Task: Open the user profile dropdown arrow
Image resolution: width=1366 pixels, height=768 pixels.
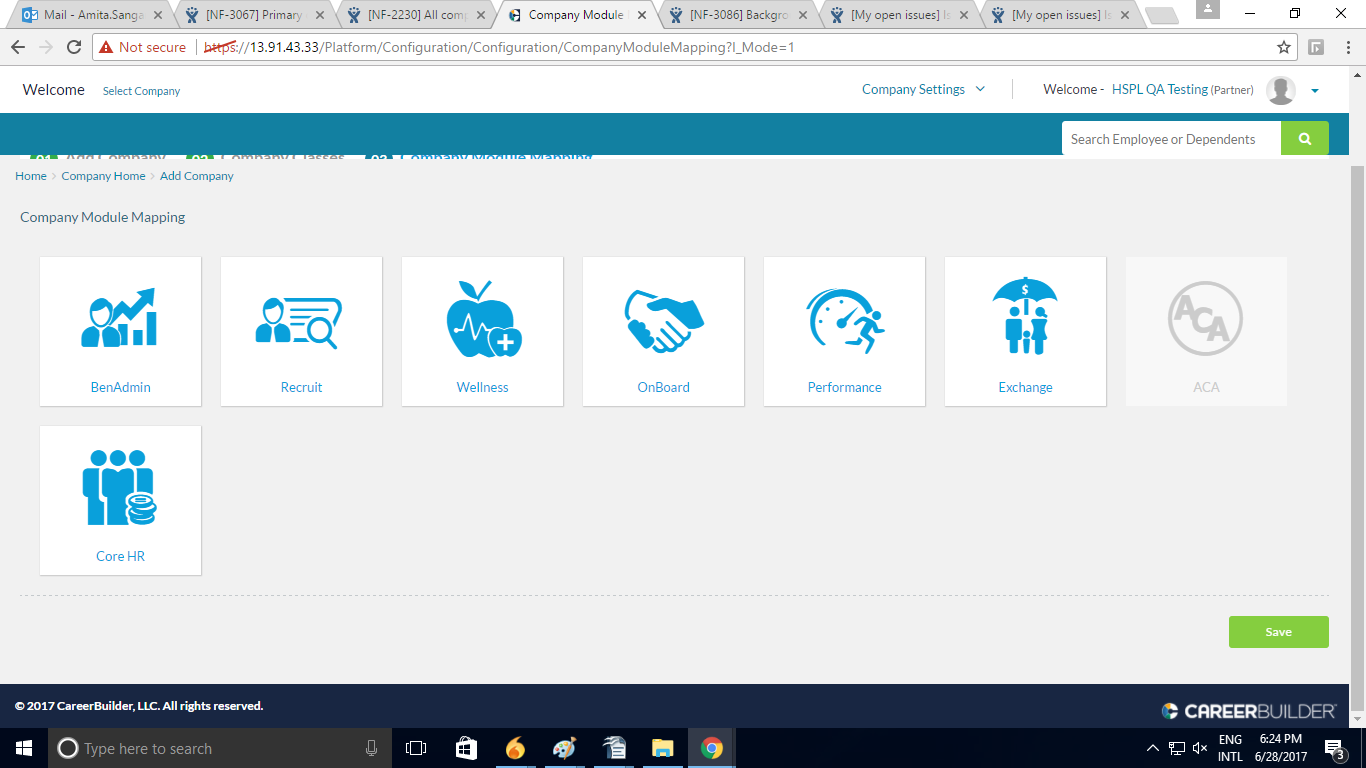Action: coord(1315,91)
